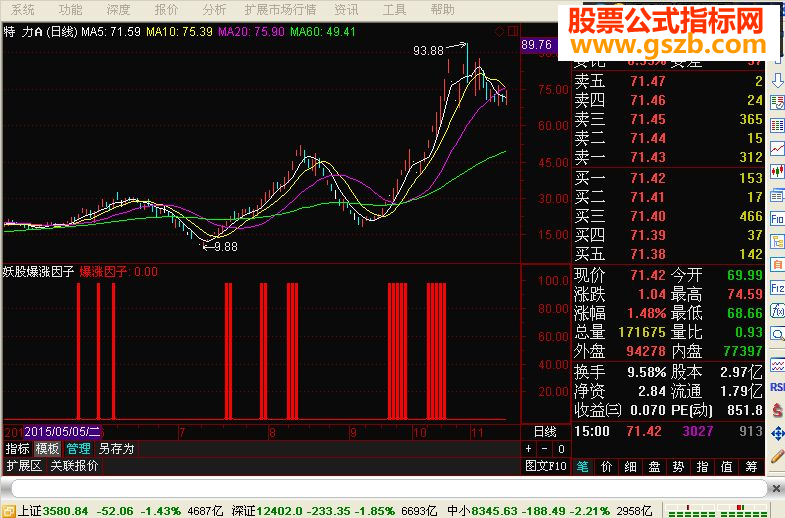The width and height of the screenshot is (785, 518).
Task: Click the wavy lines indicator icon
Action: pos(777,365)
